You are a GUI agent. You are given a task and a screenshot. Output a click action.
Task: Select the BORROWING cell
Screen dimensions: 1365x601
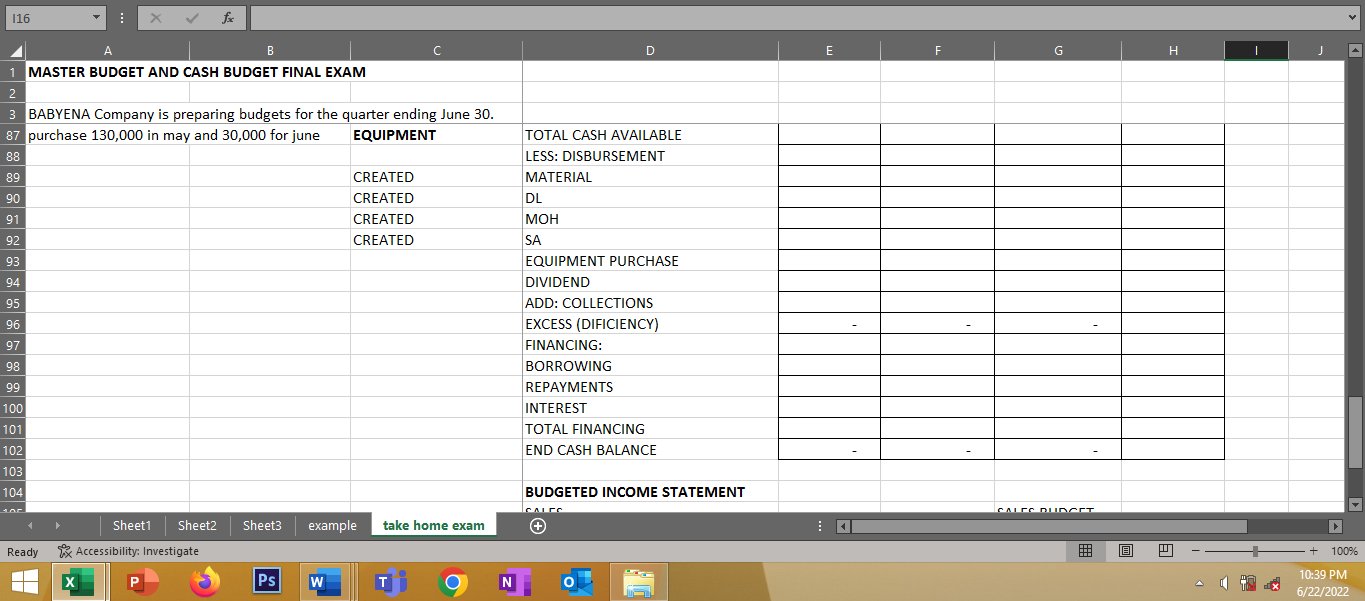tap(650, 366)
